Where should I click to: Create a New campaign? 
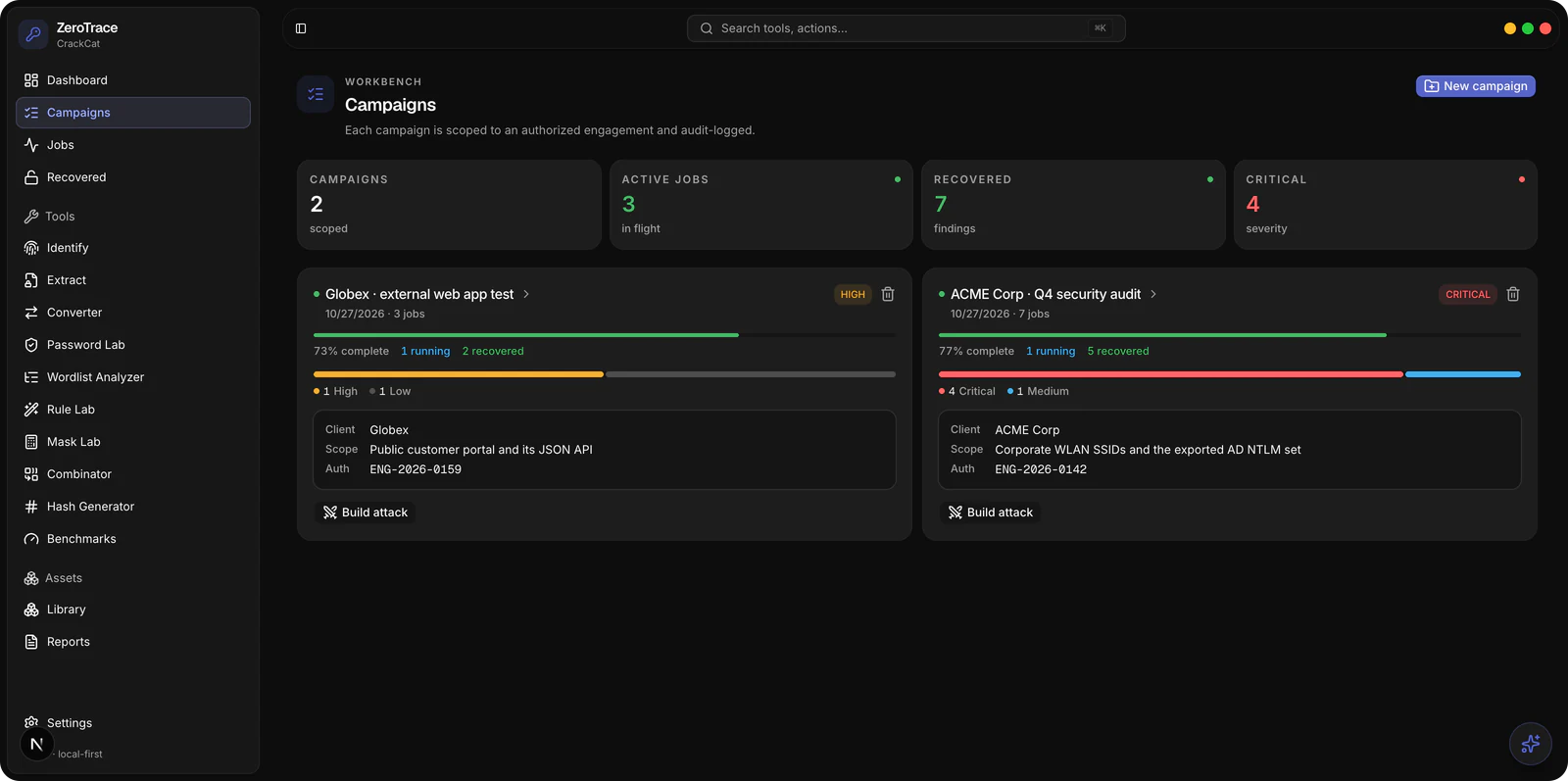tap(1475, 86)
